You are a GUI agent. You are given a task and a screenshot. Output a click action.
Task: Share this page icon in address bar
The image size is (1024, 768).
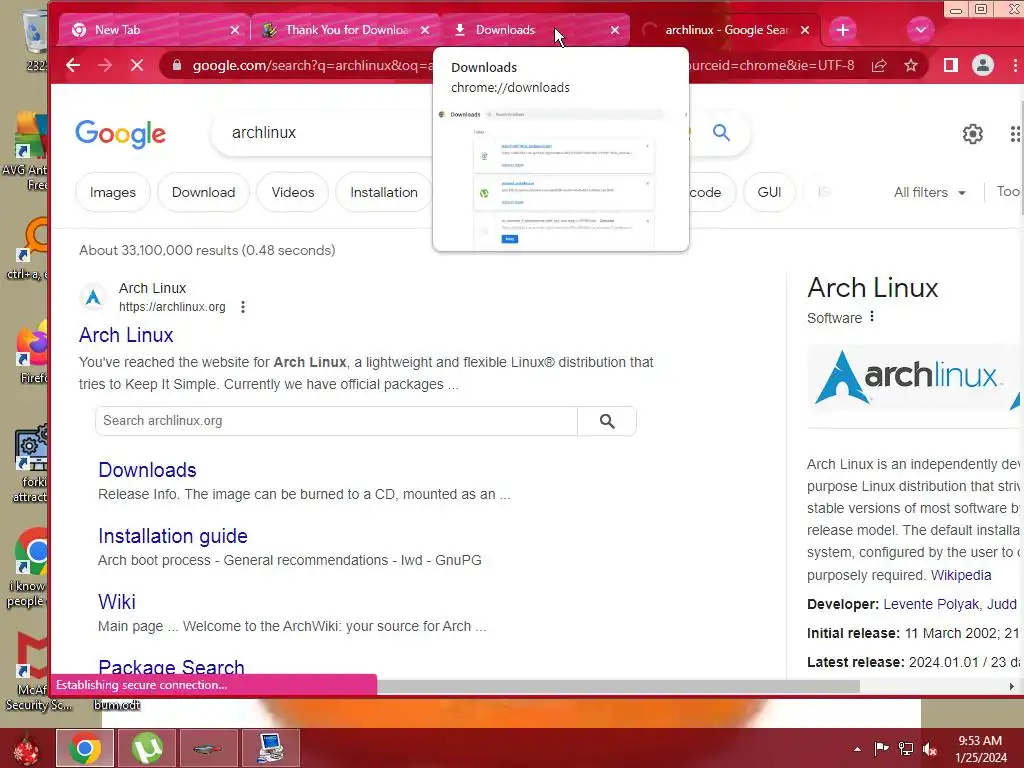[879, 65]
